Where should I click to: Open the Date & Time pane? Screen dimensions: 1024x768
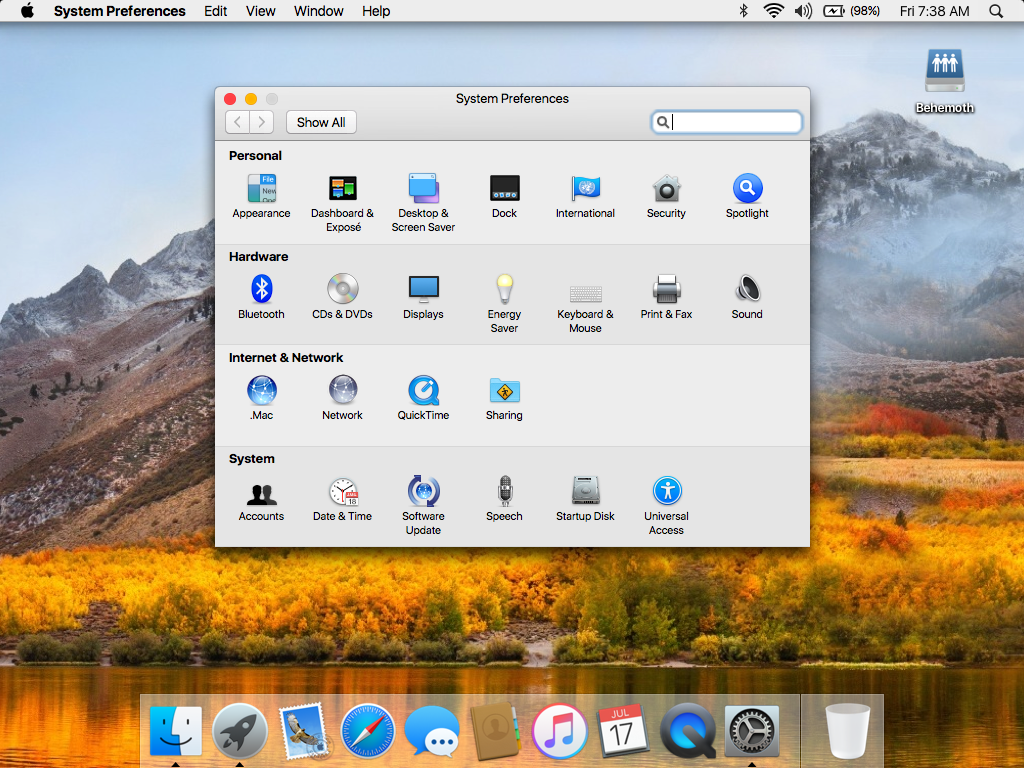(342, 492)
